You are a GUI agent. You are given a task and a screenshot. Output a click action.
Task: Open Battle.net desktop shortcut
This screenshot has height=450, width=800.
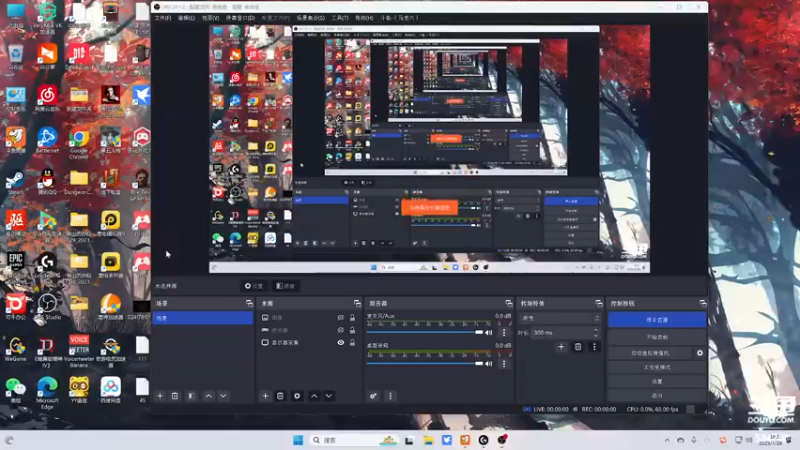coord(47,141)
